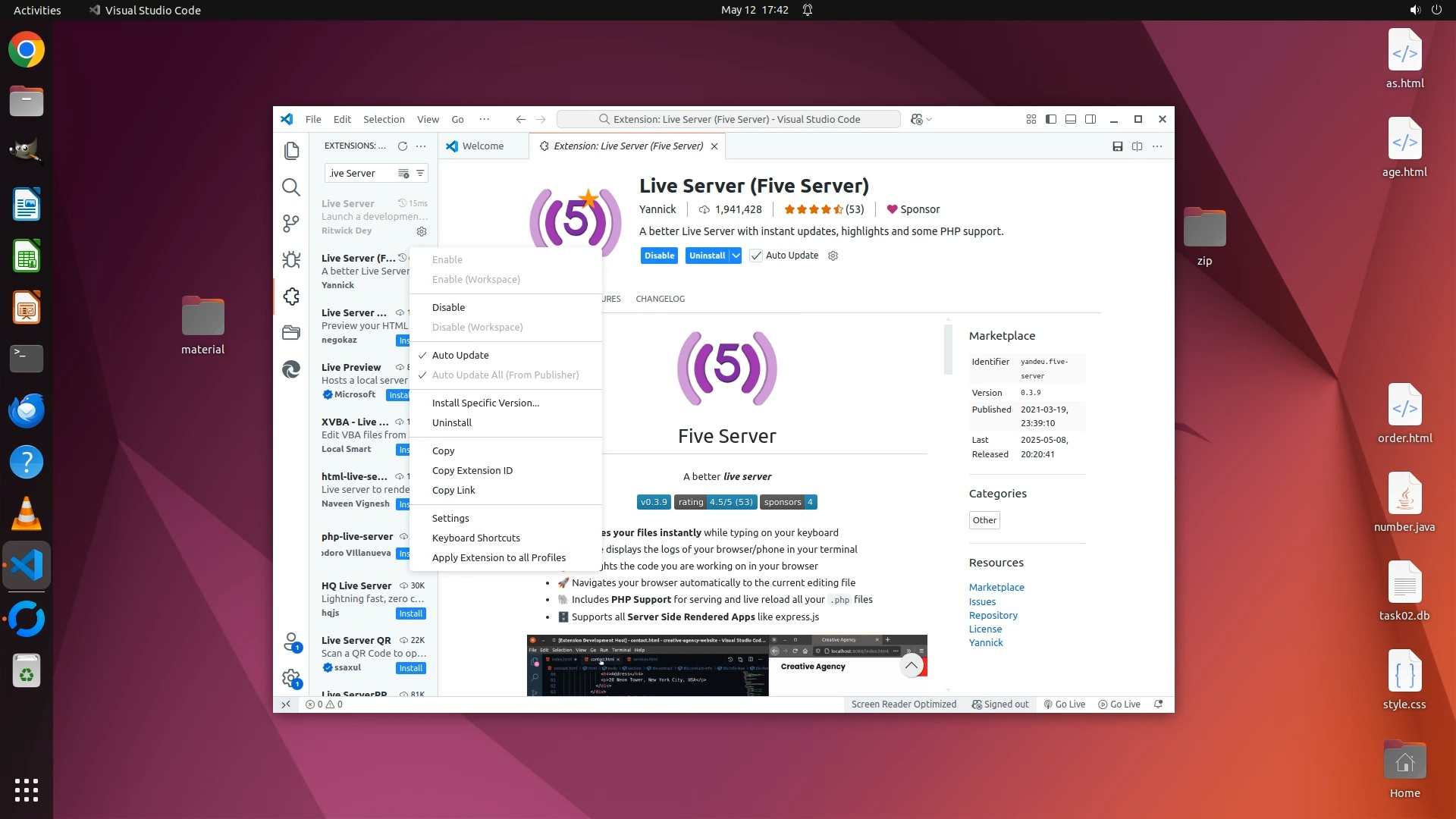The width and height of the screenshot is (1456, 819).
Task: Click the extension page vertical scrollbar
Action: (948, 349)
